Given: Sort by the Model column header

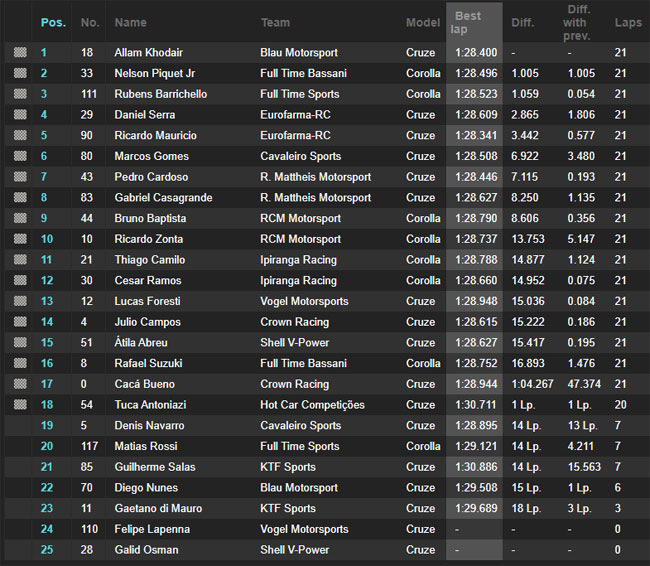Looking at the screenshot, I should tap(423, 22).
